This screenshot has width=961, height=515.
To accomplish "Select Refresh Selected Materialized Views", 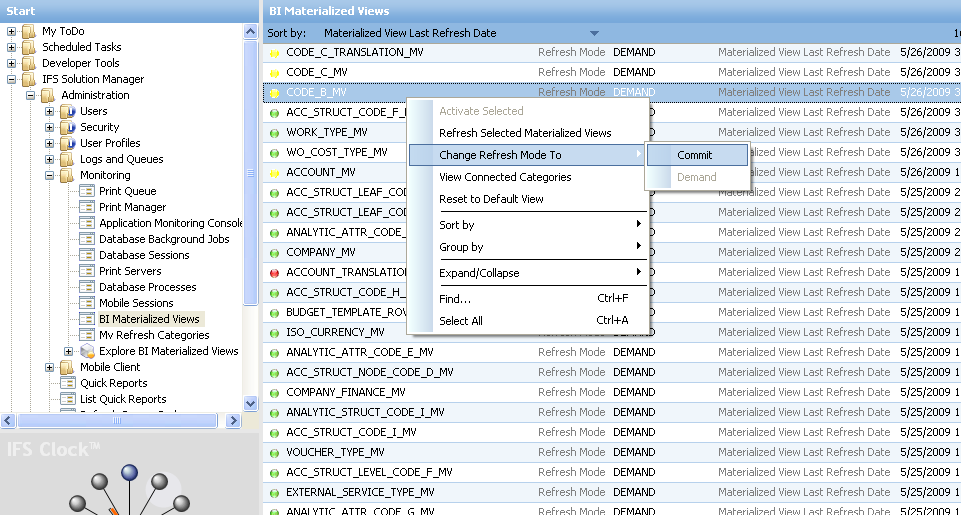I will tap(525, 133).
